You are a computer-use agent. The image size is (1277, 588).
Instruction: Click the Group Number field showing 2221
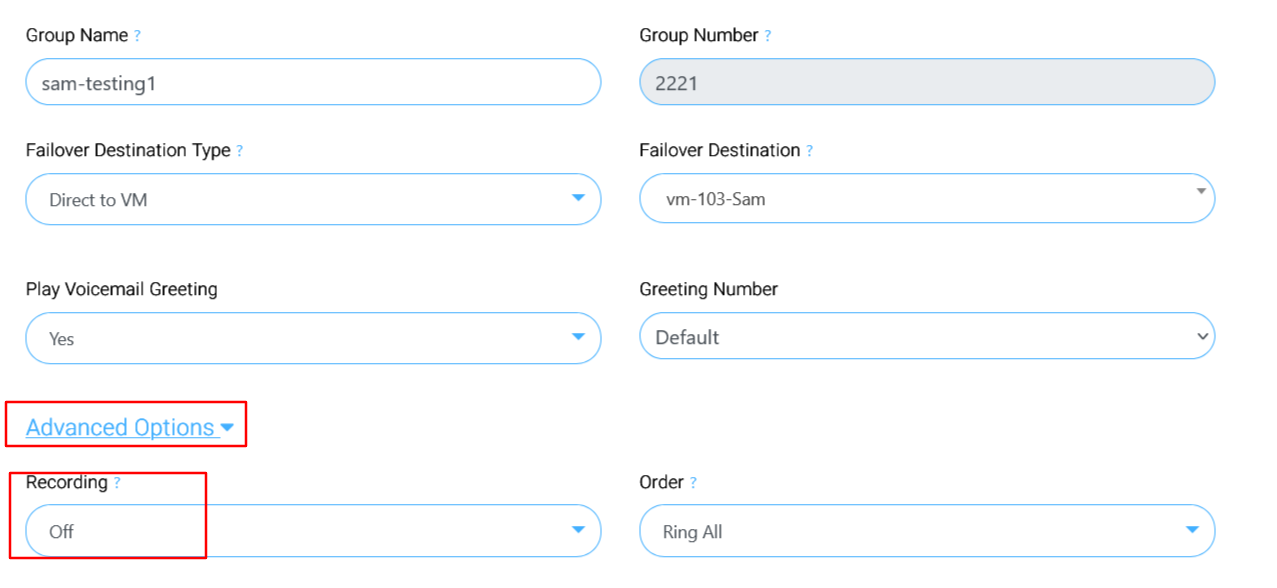pyautogui.click(x=926, y=83)
